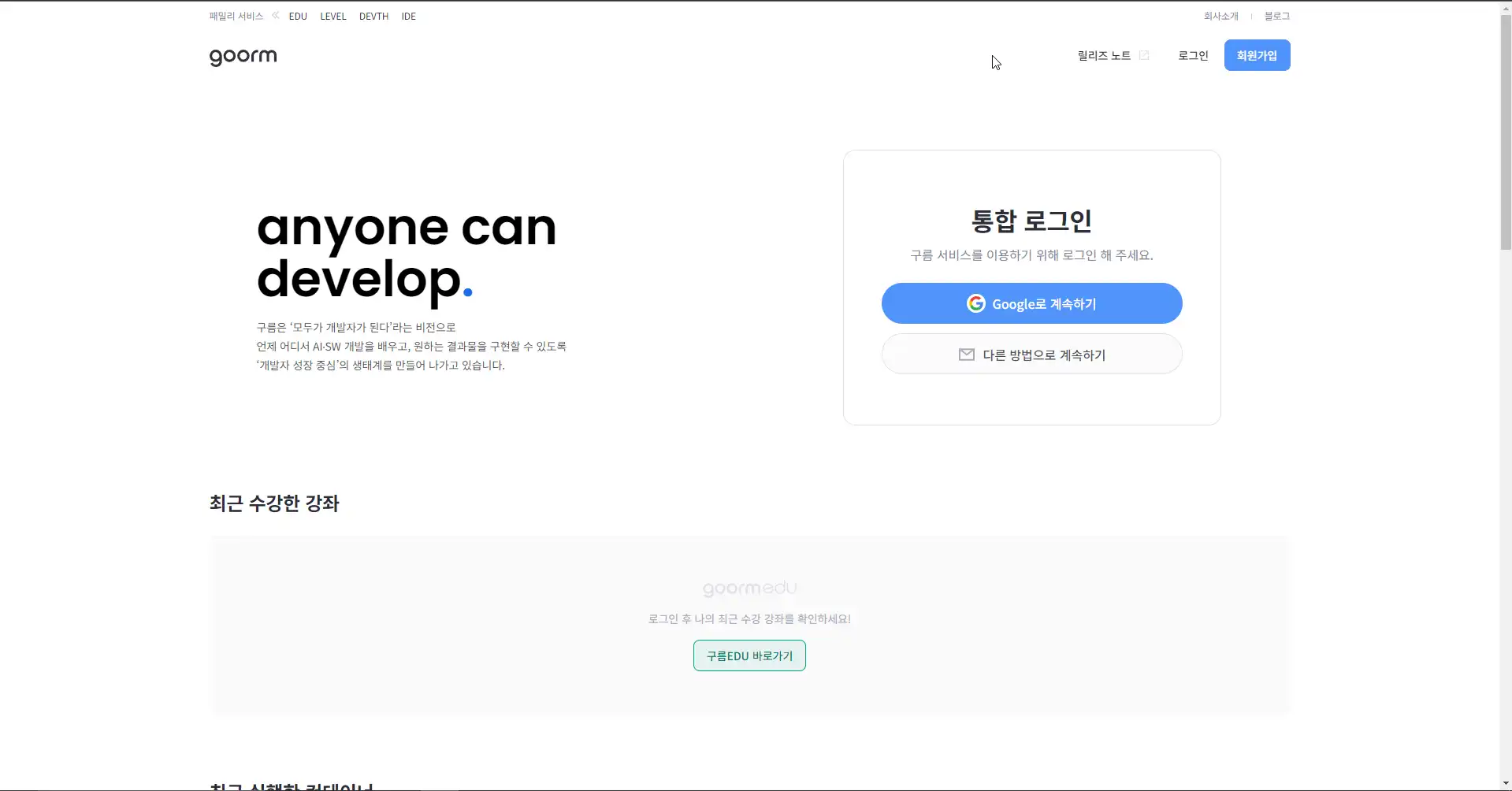Click the external link icon beside 릴리즈 노트
Screen dimensions: 1512x791
pos(1144,55)
